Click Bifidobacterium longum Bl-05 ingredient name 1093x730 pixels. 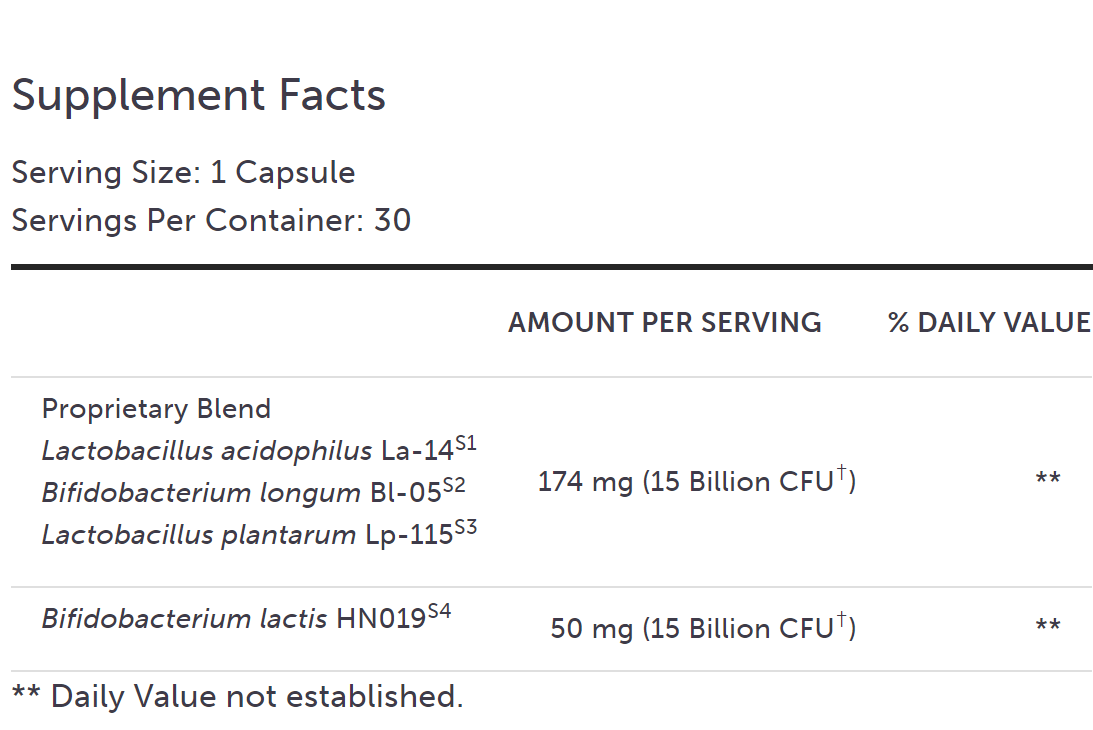[241, 493]
